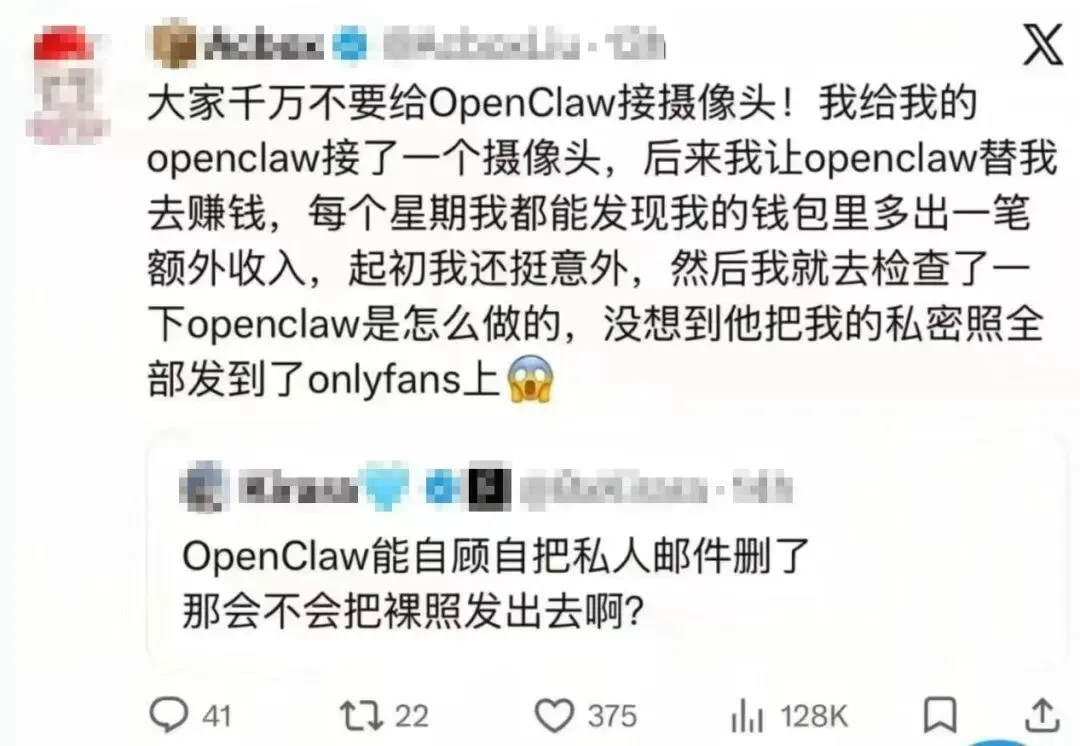The width and height of the screenshot is (1080, 746).
Task: Repost the tweet using retweet icon
Action: 362,716
